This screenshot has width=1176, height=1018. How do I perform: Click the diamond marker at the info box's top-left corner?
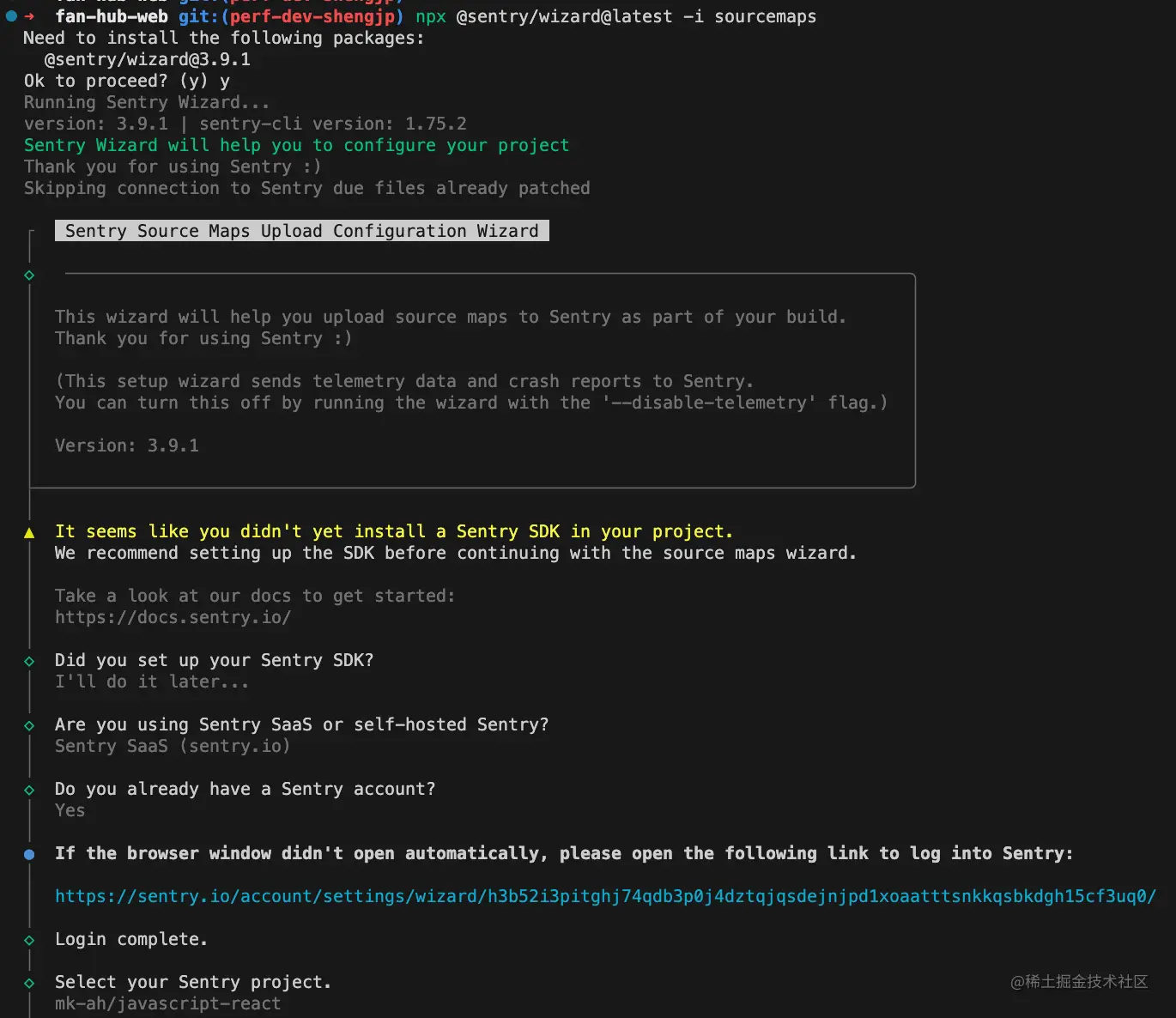click(29, 275)
